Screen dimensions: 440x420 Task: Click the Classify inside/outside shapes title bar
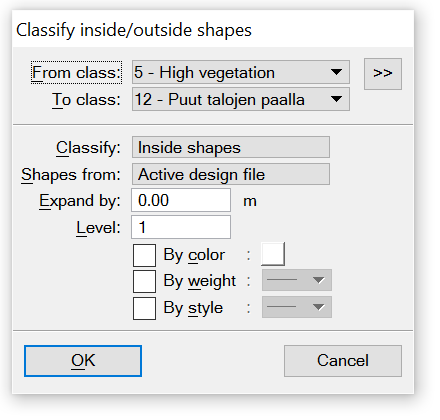pos(213,30)
